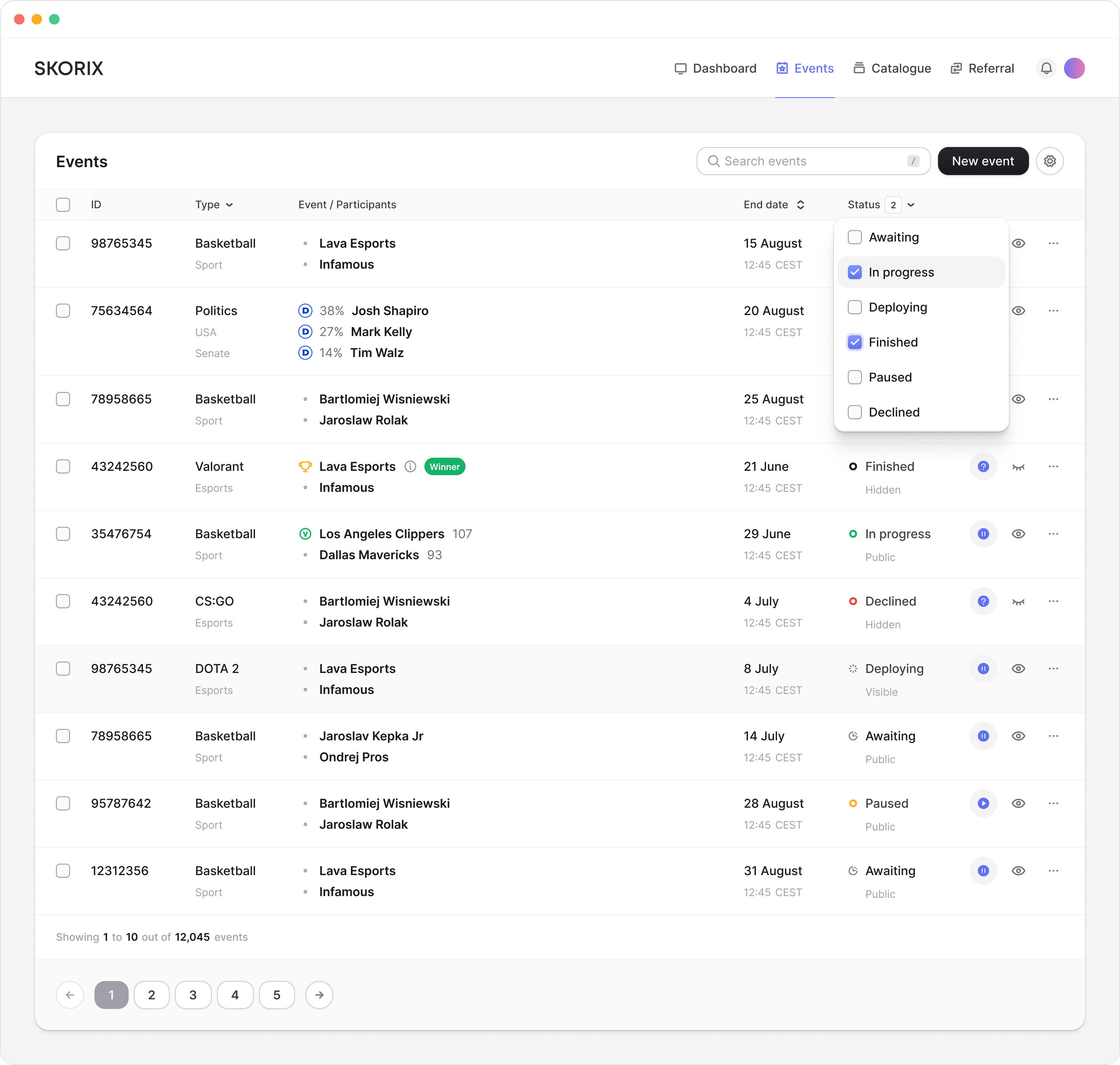
Task: Toggle visibility of Los Angeles Clippers event
Action: coord(1018,534)
